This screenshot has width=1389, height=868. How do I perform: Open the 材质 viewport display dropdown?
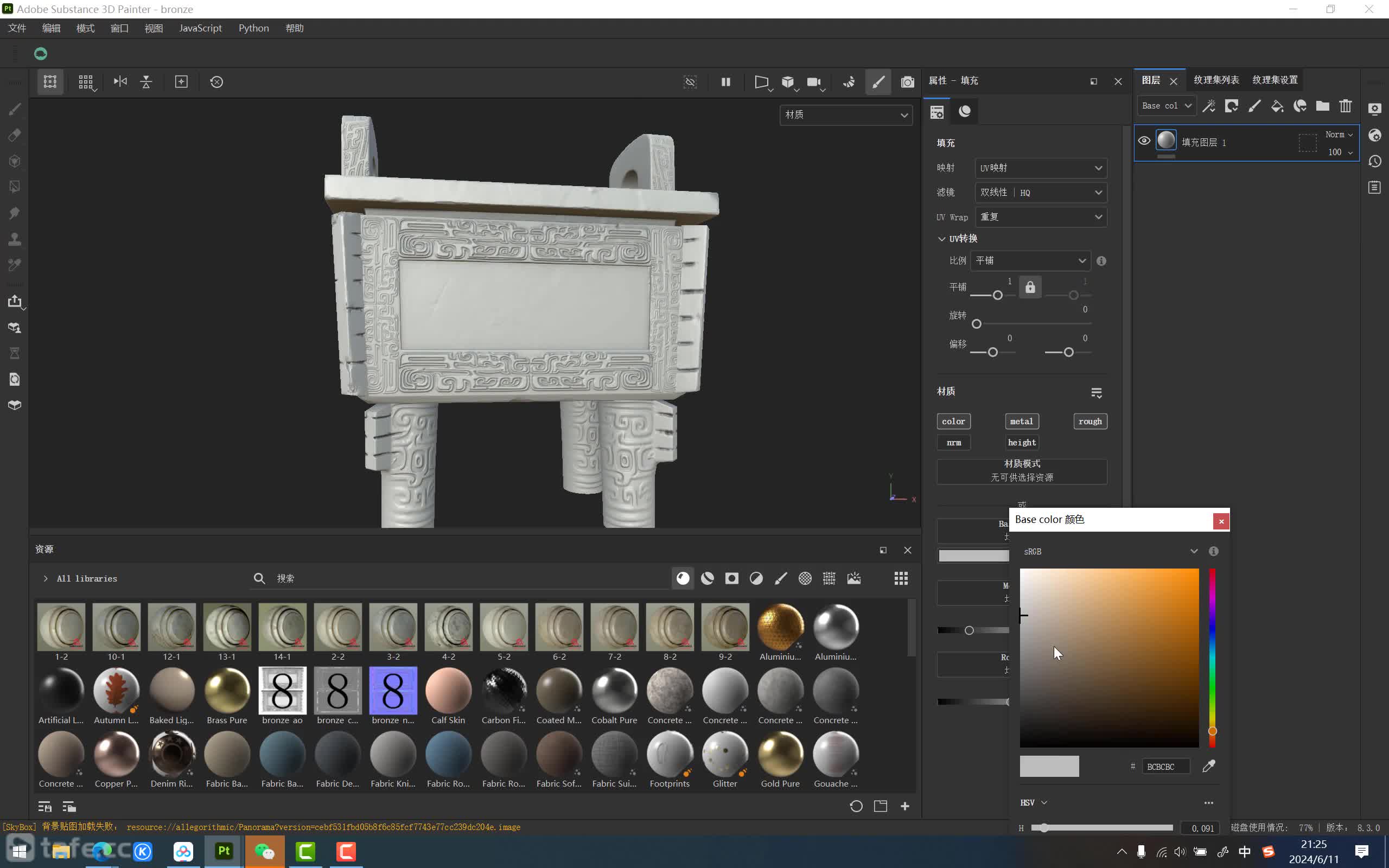point(846,115)
